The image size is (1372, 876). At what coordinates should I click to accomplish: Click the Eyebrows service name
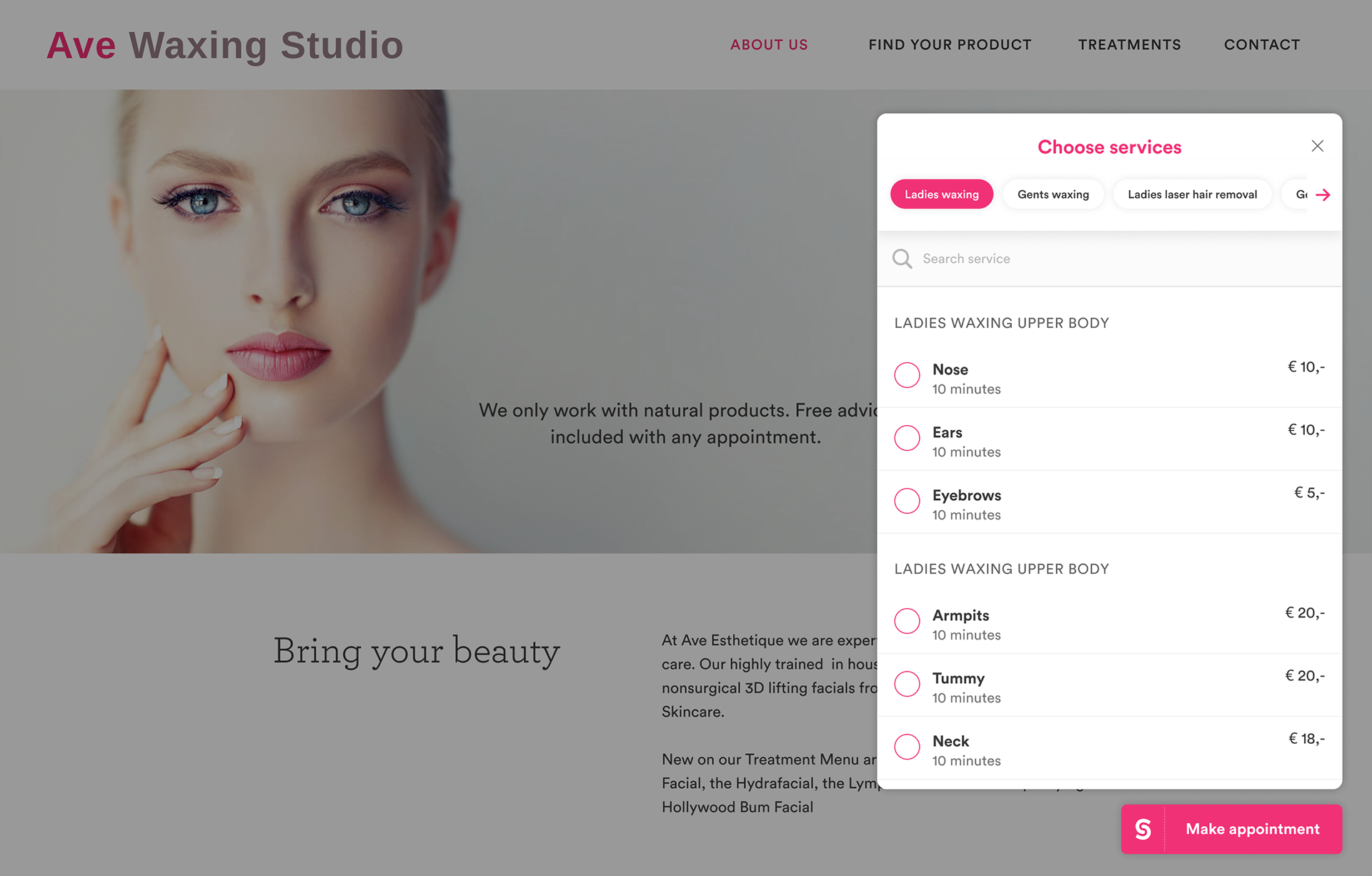pyautogui.click(x=966, y=495)
